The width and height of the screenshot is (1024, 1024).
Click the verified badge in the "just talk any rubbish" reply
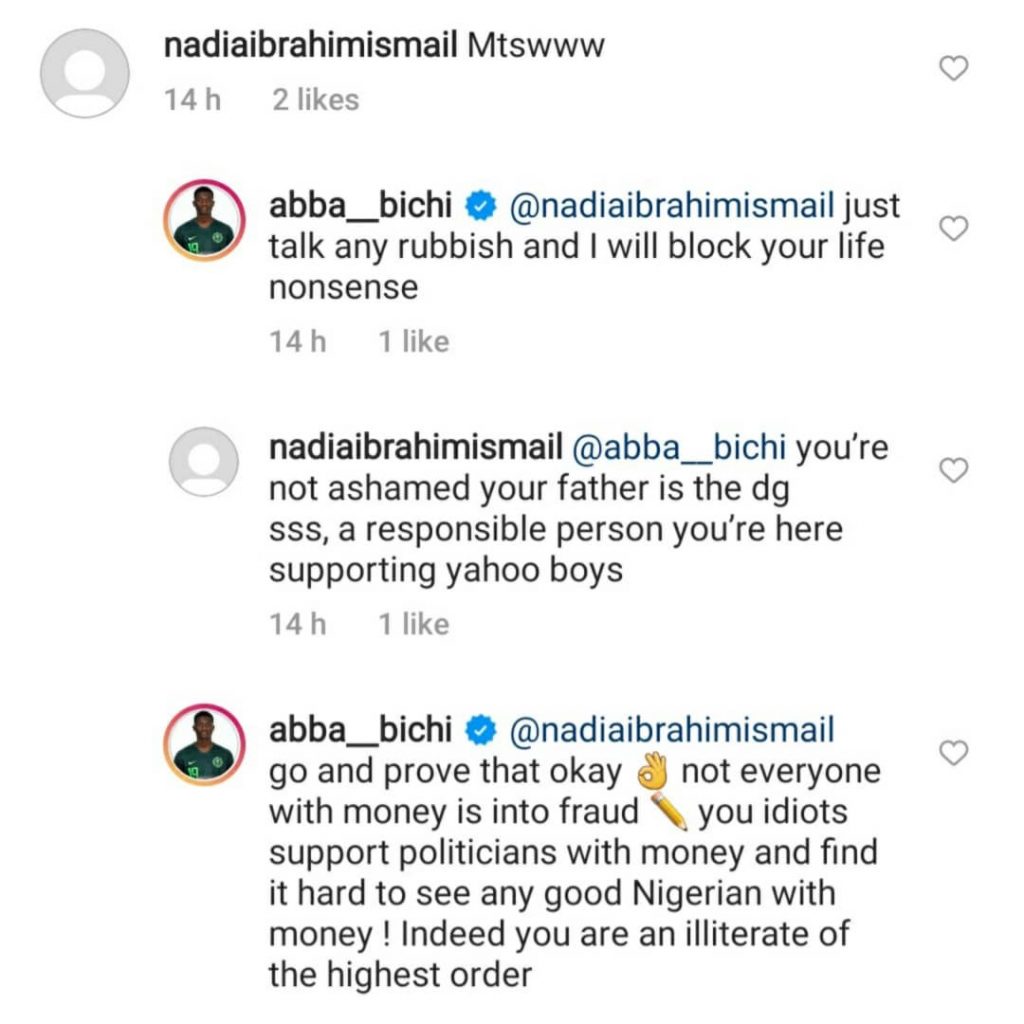point(482,207)
